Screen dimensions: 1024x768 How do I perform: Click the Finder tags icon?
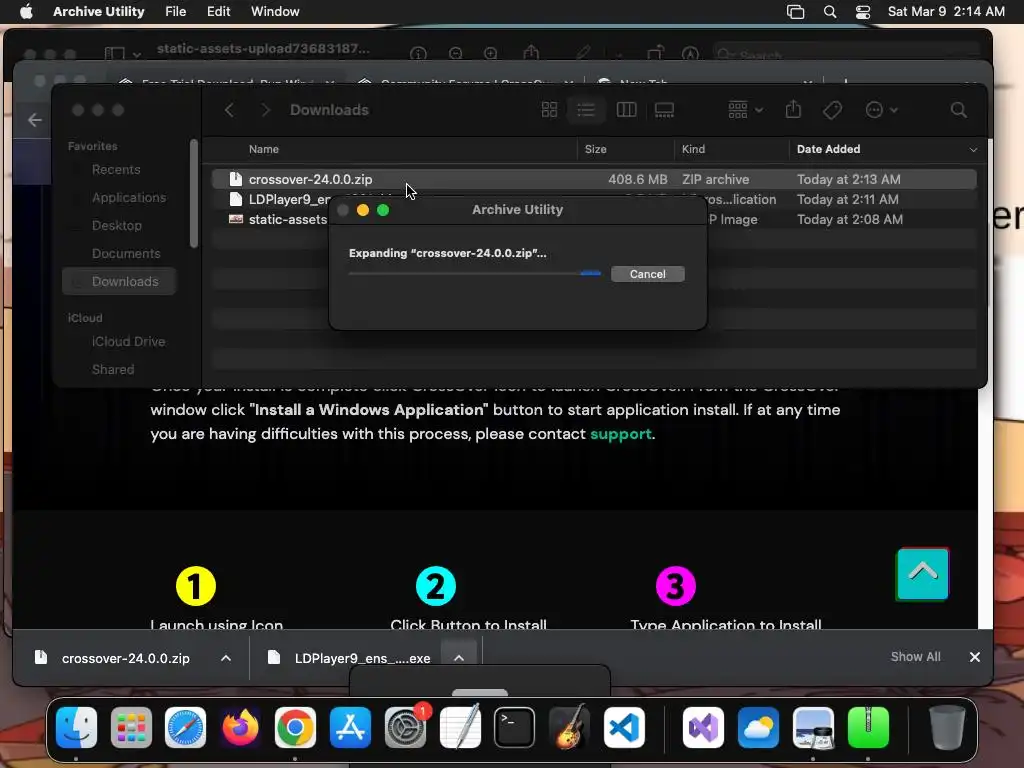click(832, 110)
